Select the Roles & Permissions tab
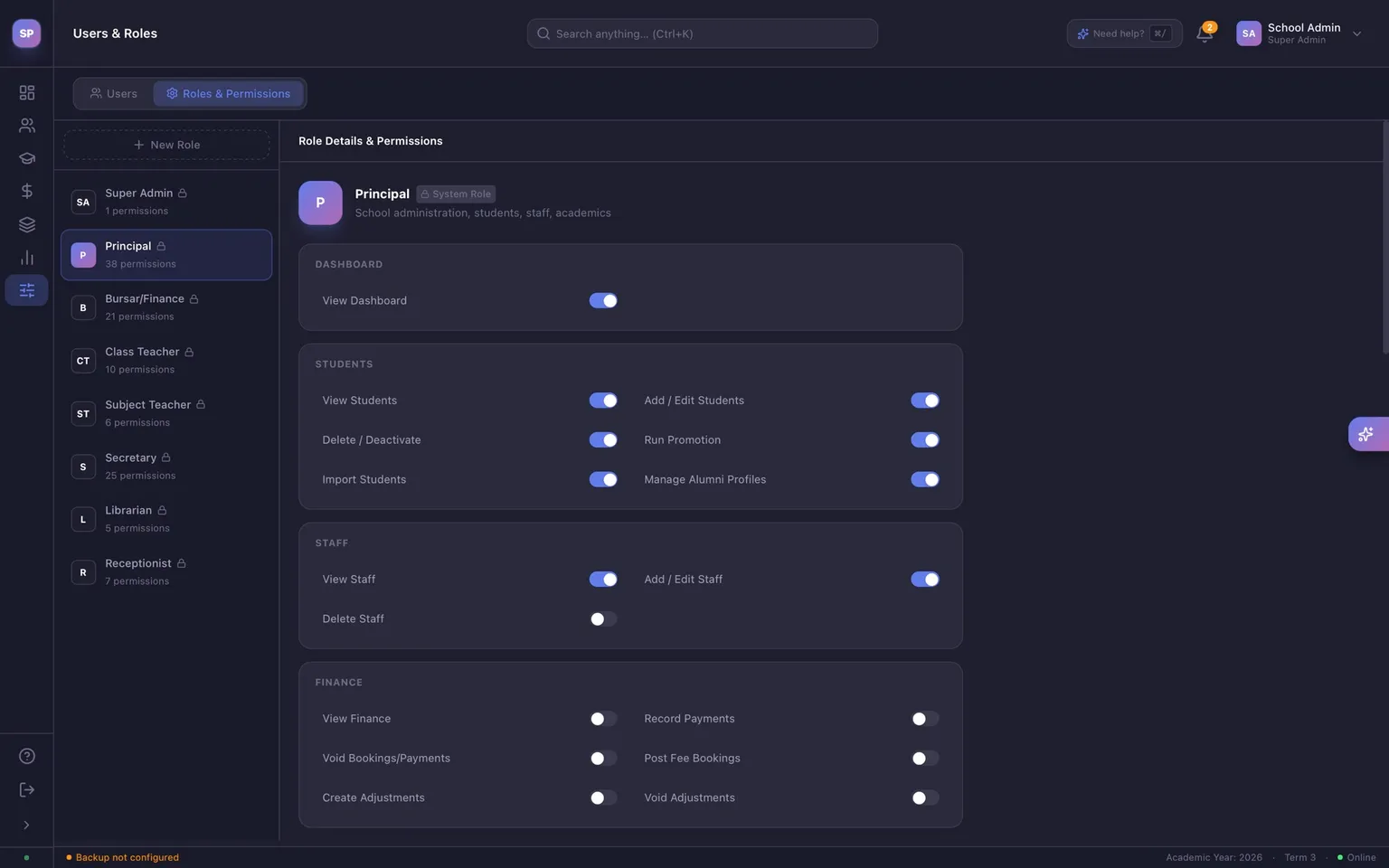The image size is (1389, 868). click(228, 93)
